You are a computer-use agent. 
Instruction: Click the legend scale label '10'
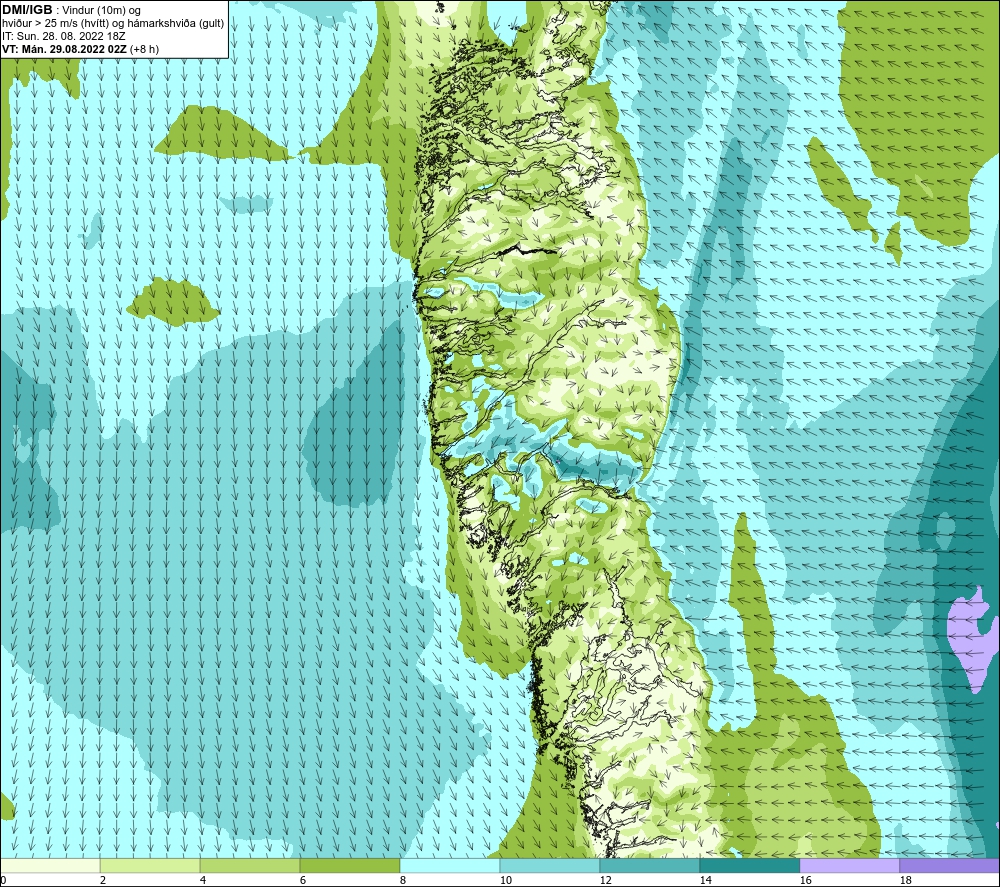505,880
